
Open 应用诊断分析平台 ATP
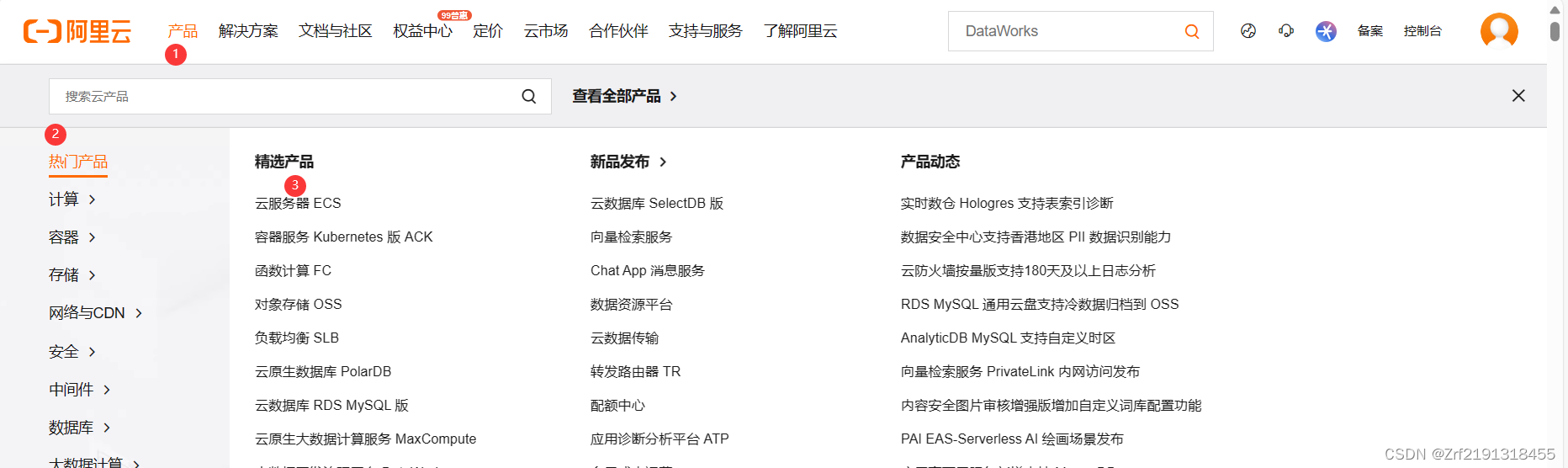[x=660, y=439]
